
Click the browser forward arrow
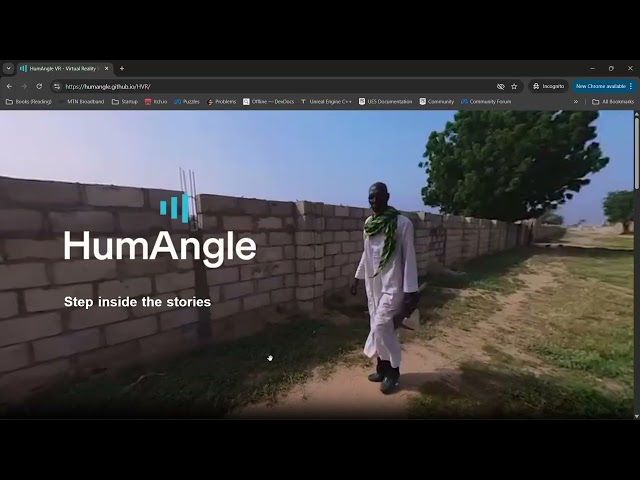point(24,87)
